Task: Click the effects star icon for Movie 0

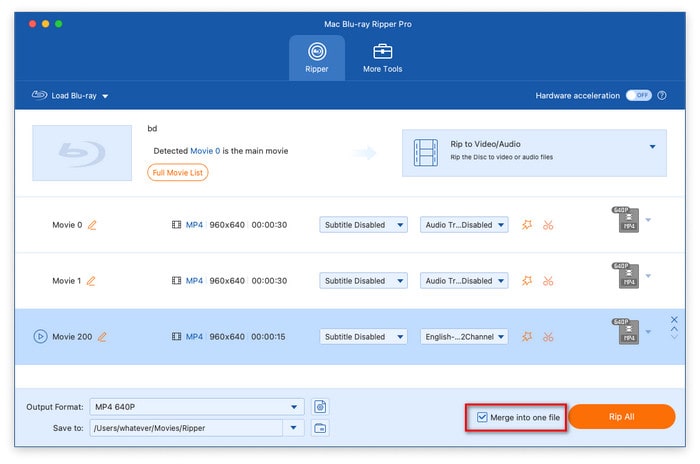Action: [527, 225]
